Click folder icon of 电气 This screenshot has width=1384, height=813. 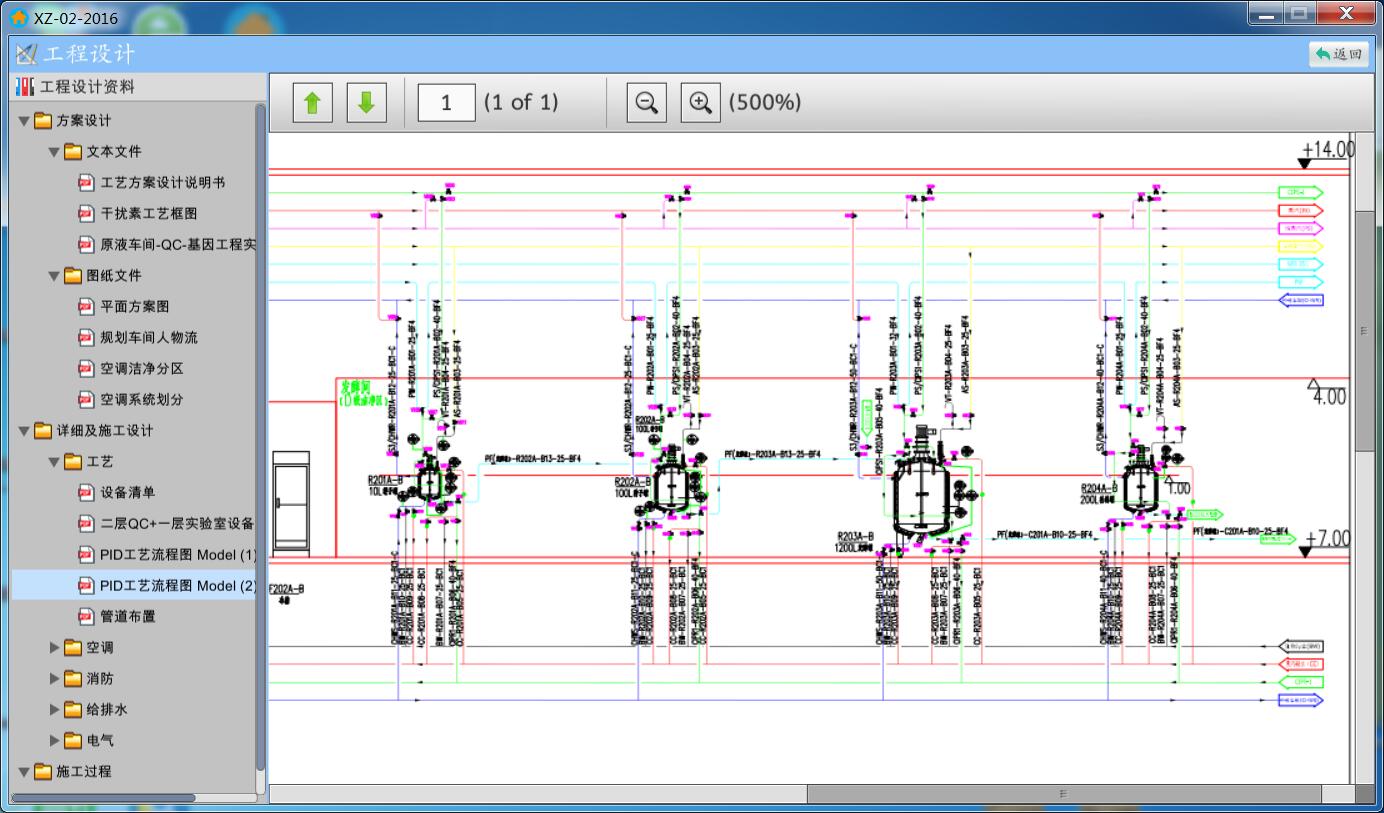(73, 741)
